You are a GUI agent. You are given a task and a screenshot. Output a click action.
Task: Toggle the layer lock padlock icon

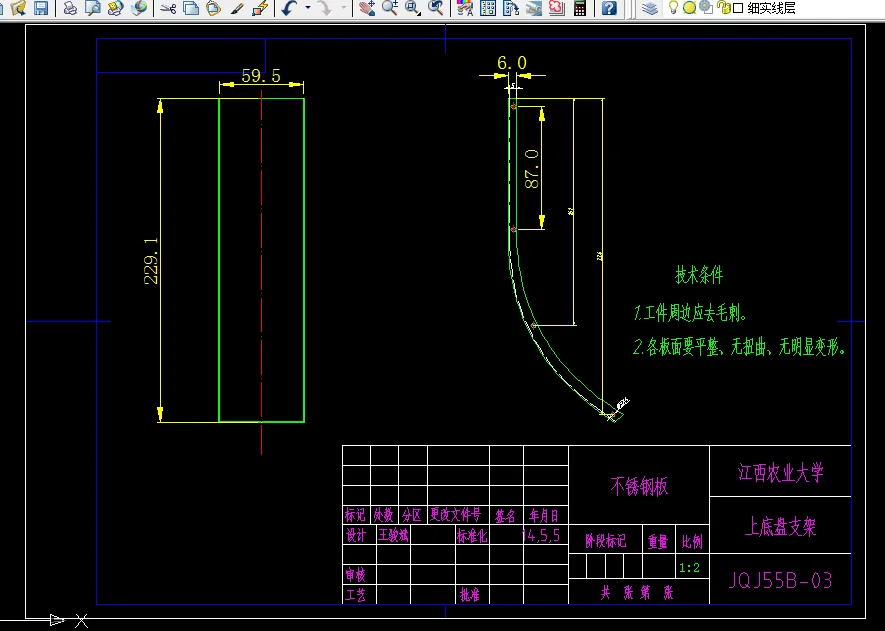pyautogui.click(x=722, y=7)
